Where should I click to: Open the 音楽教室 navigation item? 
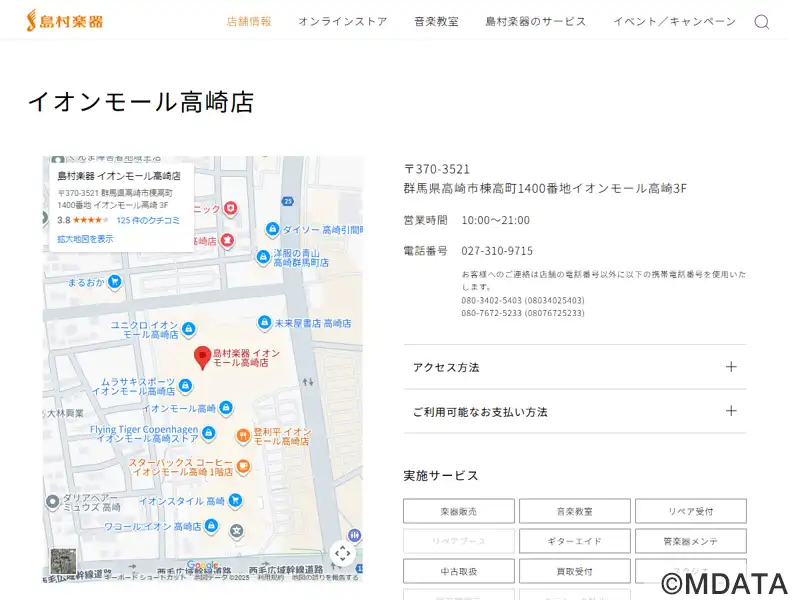pyautogui.click(x=436, y=21)
